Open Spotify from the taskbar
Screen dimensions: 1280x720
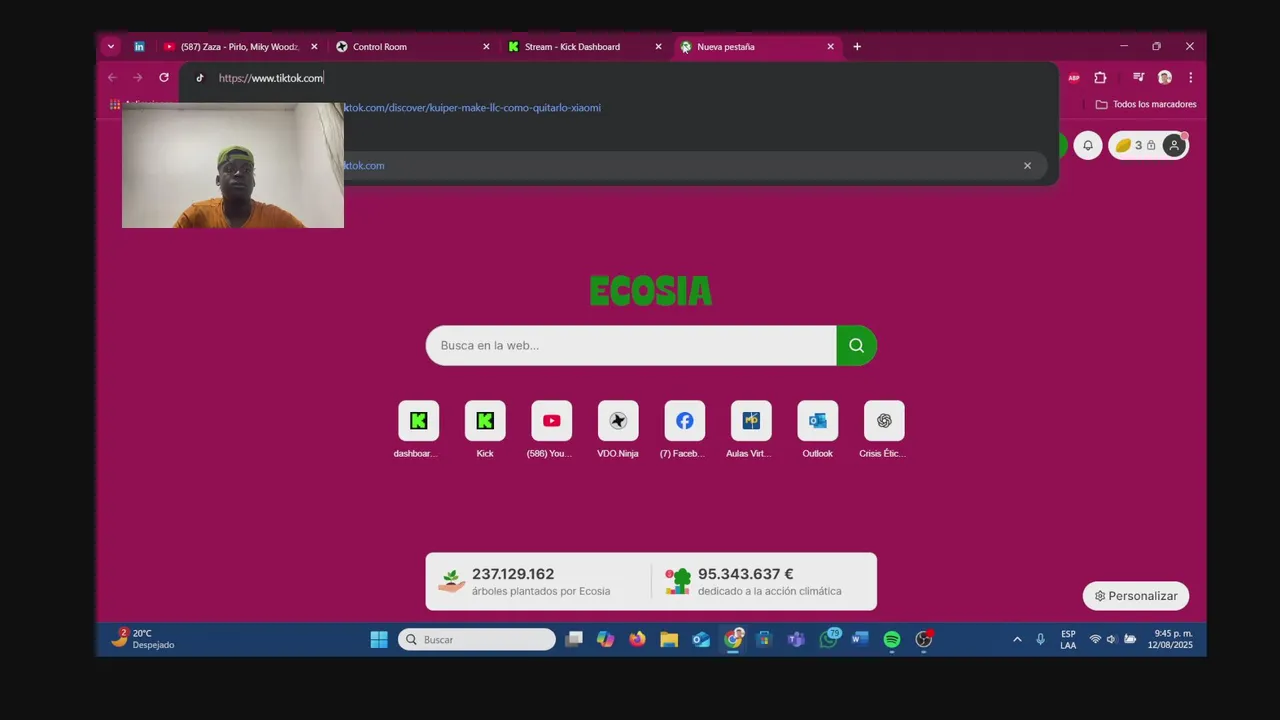[892, 640]
